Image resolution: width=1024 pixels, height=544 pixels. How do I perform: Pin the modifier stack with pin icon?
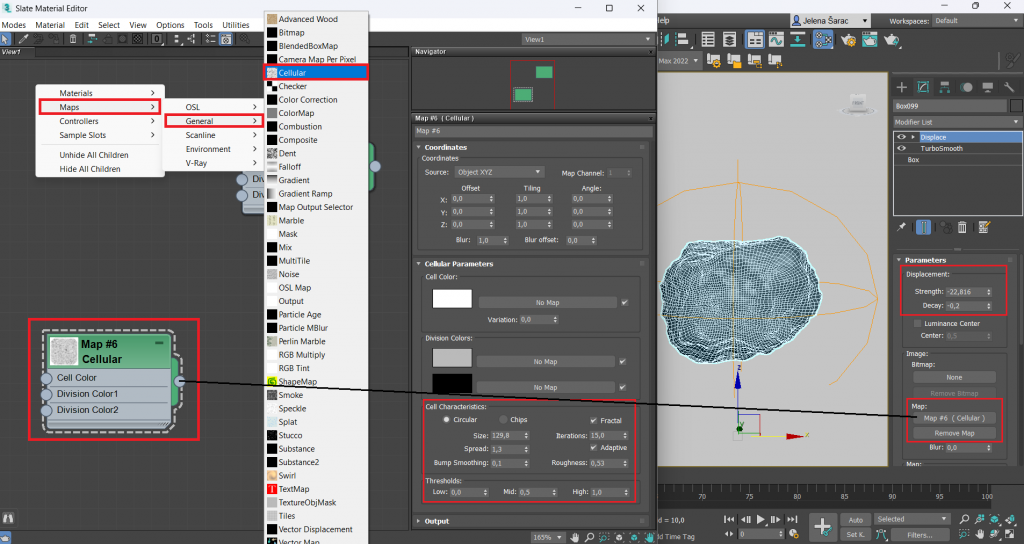coord(901,227)
